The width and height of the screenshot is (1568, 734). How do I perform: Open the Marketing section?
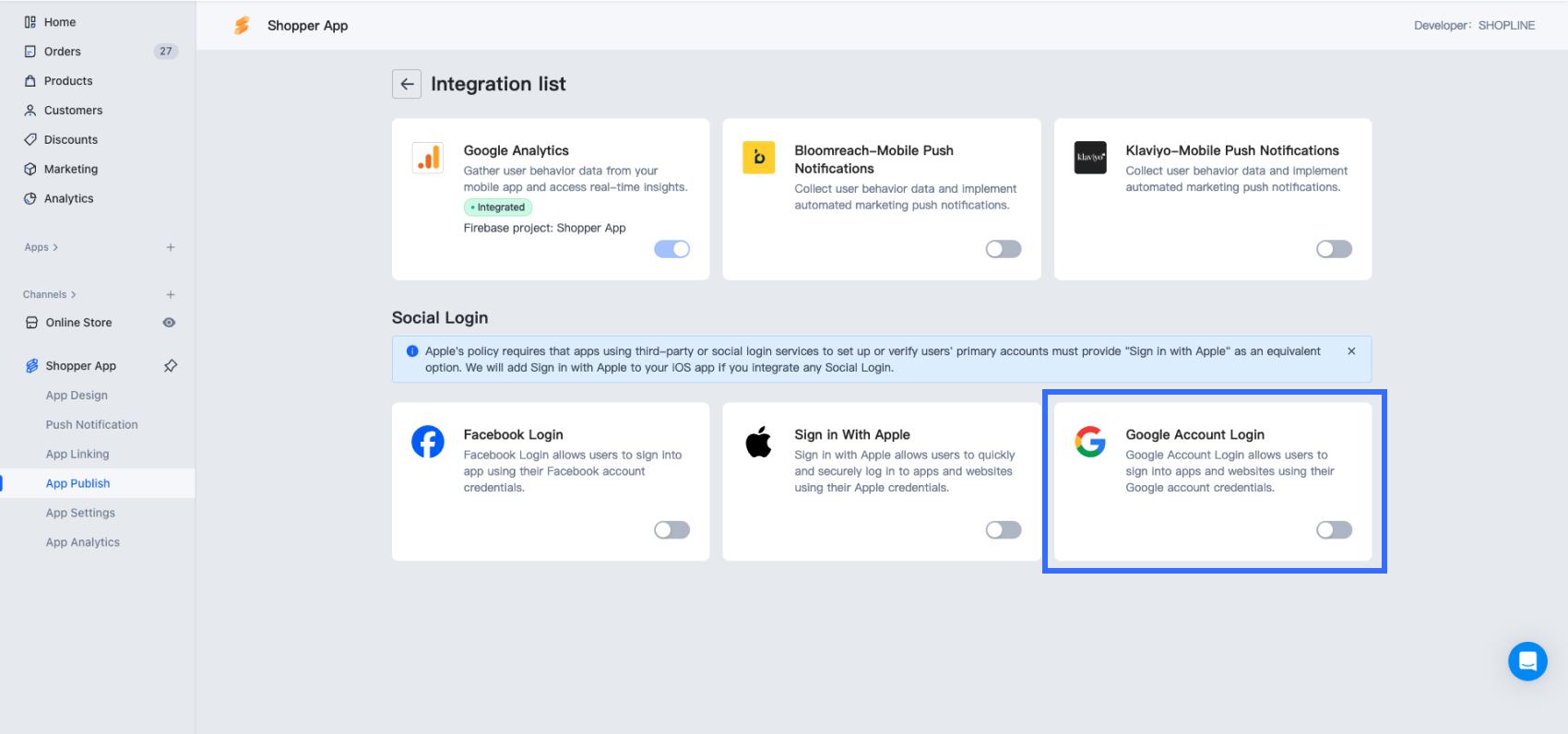30,169
